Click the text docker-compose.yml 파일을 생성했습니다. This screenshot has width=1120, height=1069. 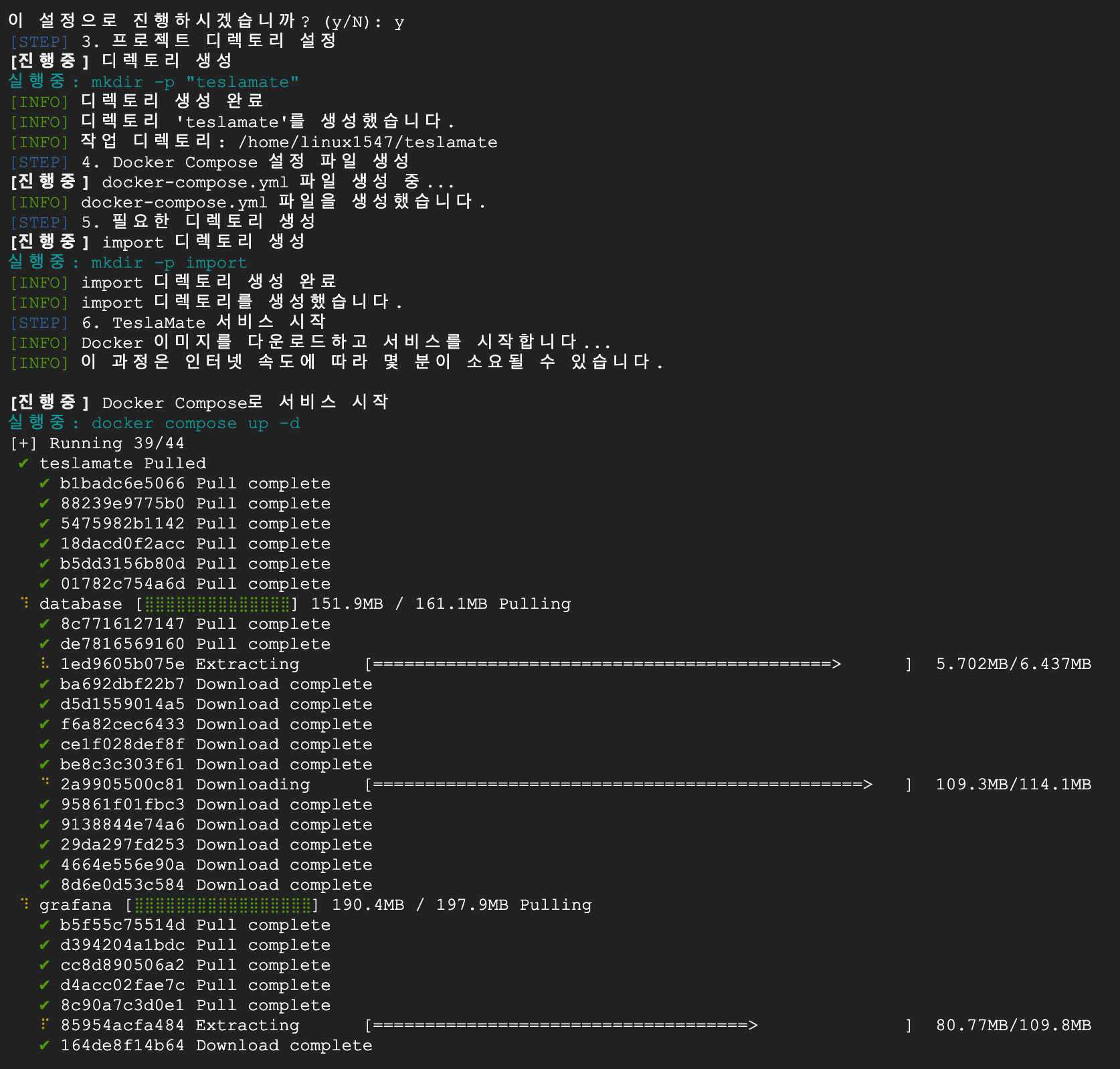pyautogui.click(x=284, y=202)
